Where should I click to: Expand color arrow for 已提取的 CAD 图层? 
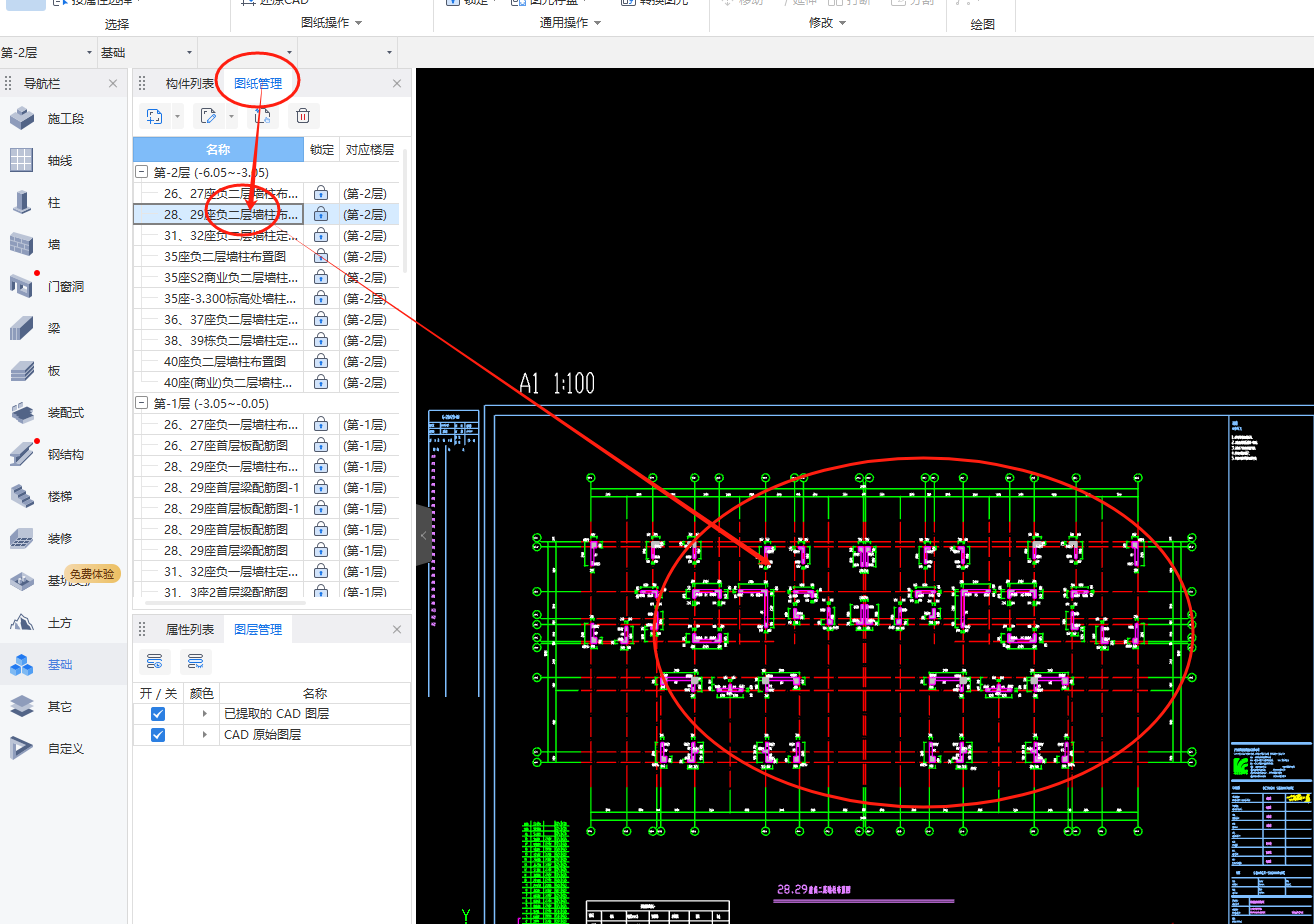coord(204,714)
